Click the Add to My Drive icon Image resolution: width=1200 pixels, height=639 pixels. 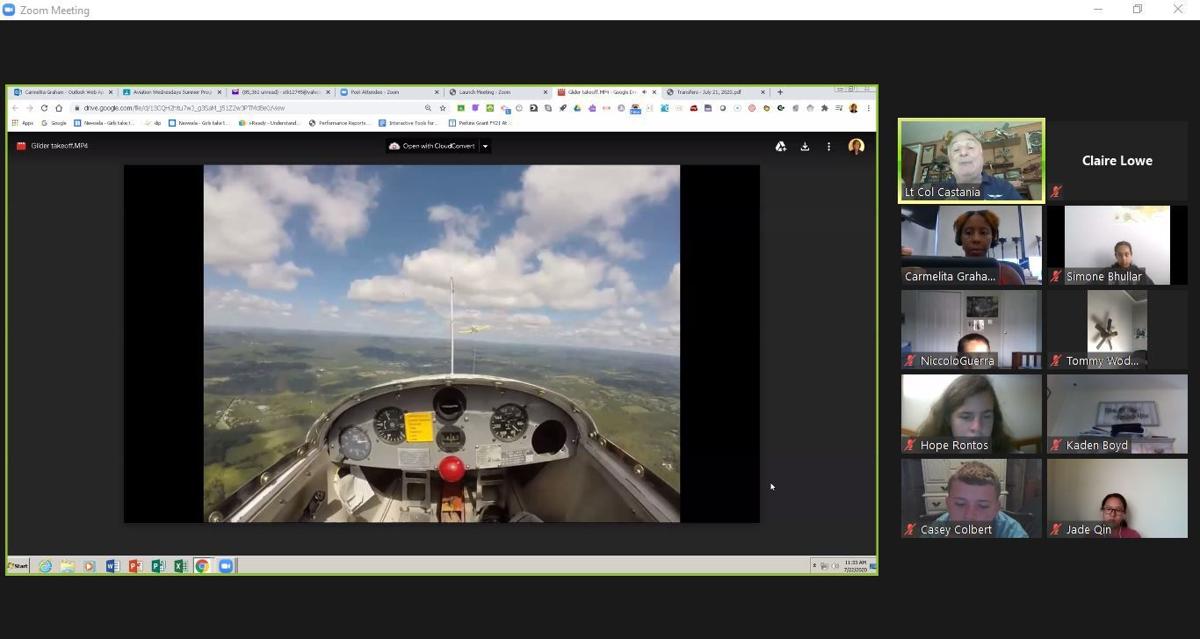coord(781,146)
